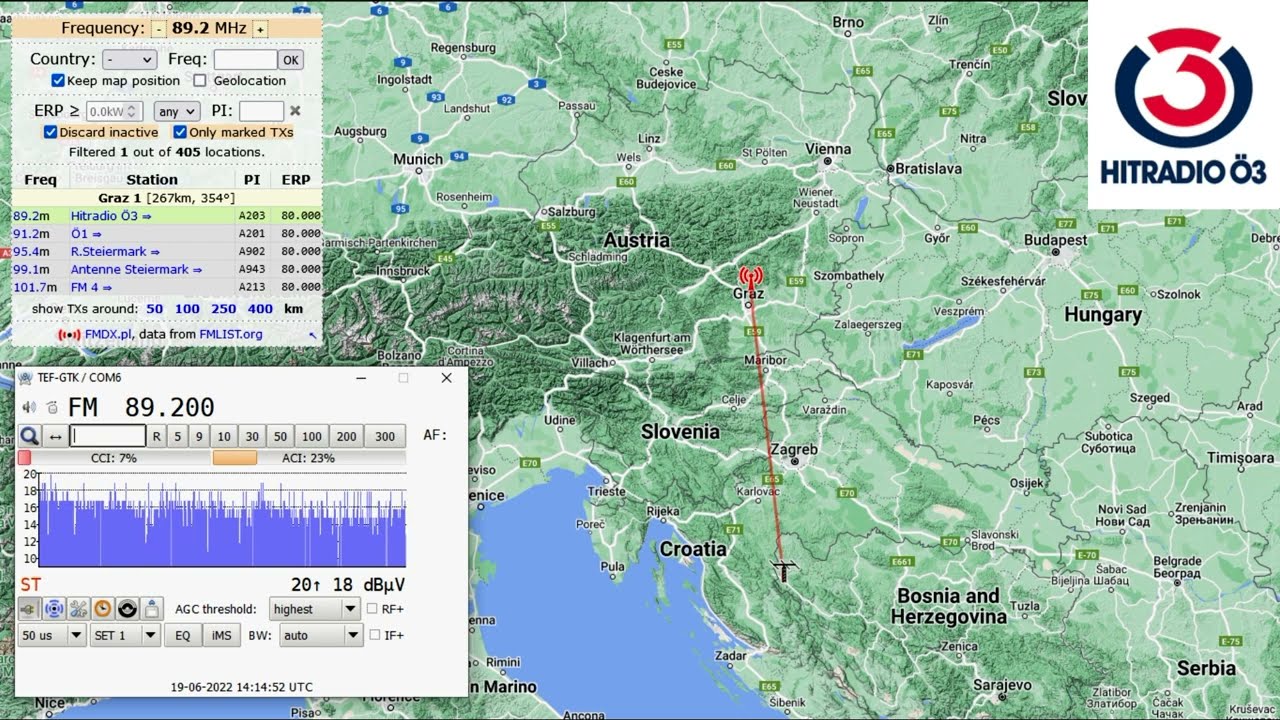Click the PI input field

click(x=262, y=111)
